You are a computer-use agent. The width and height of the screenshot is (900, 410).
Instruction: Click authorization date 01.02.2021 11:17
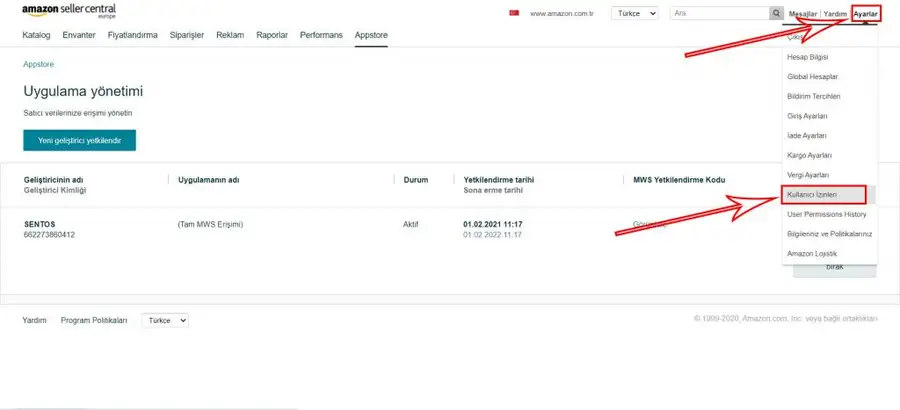point(492,225)
